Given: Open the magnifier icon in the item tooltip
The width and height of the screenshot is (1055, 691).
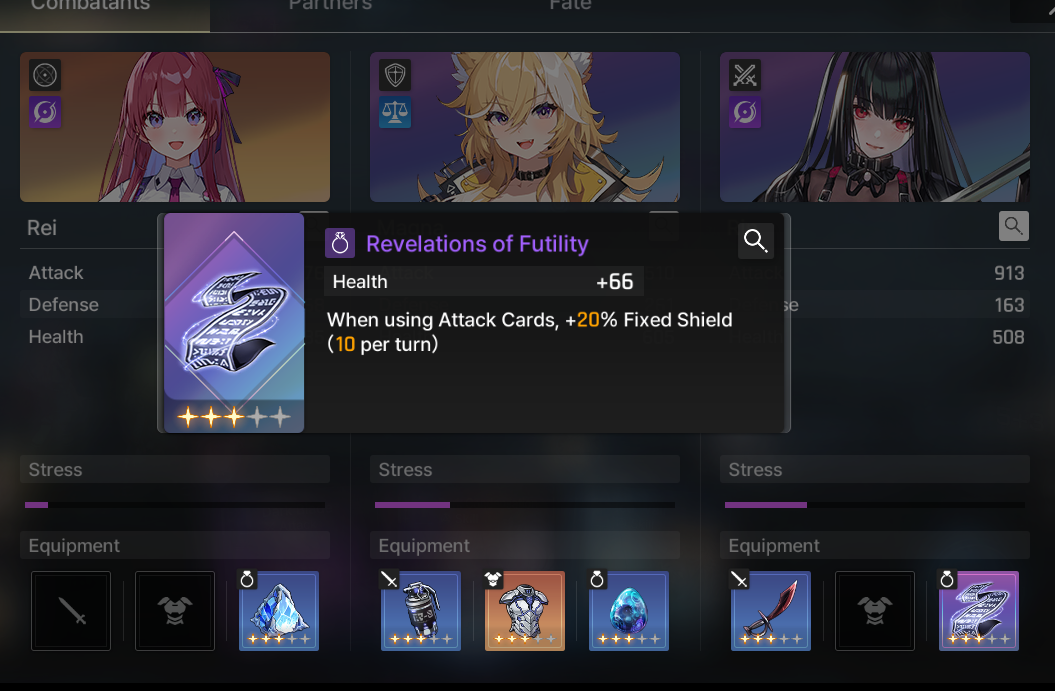Looking at the screenshot, I should [756, 240].
